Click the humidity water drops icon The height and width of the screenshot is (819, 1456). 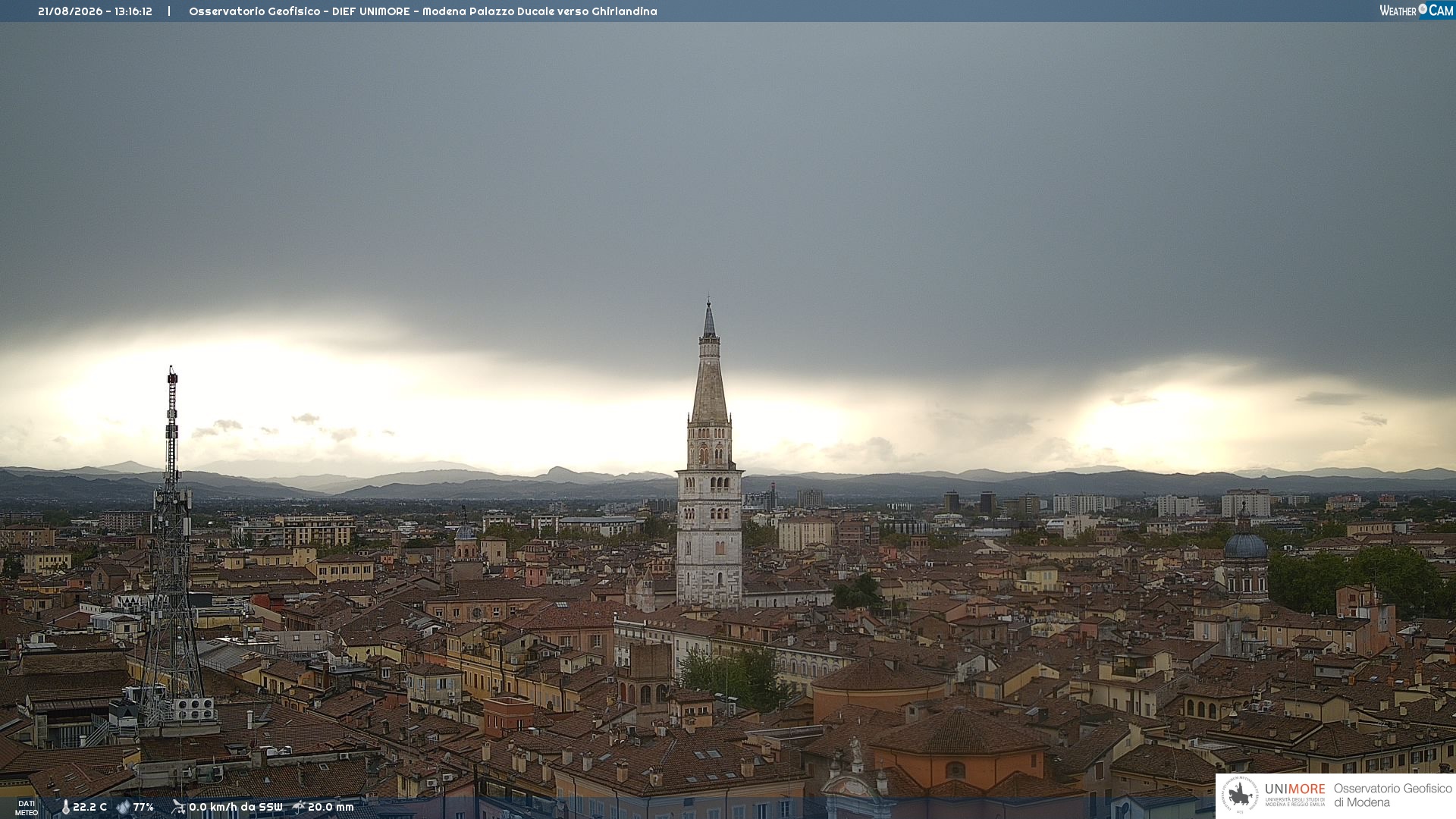[x=123, y=808]
